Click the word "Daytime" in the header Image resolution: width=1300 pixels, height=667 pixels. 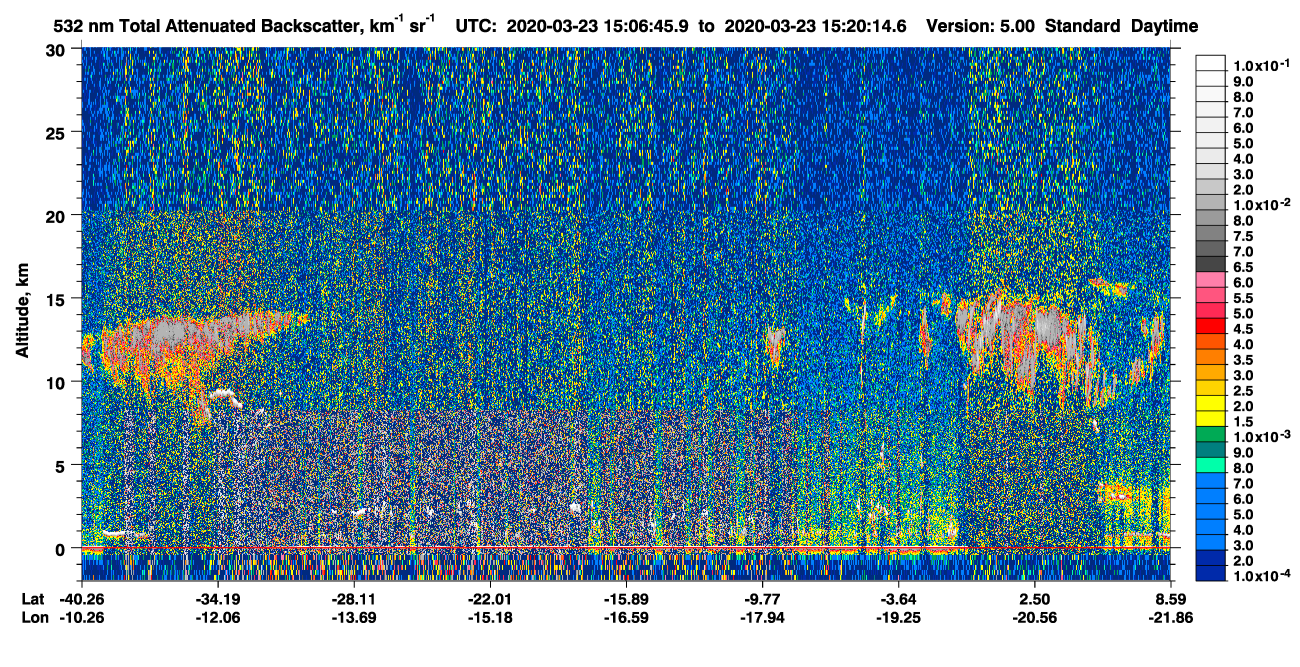(1164, 27)
